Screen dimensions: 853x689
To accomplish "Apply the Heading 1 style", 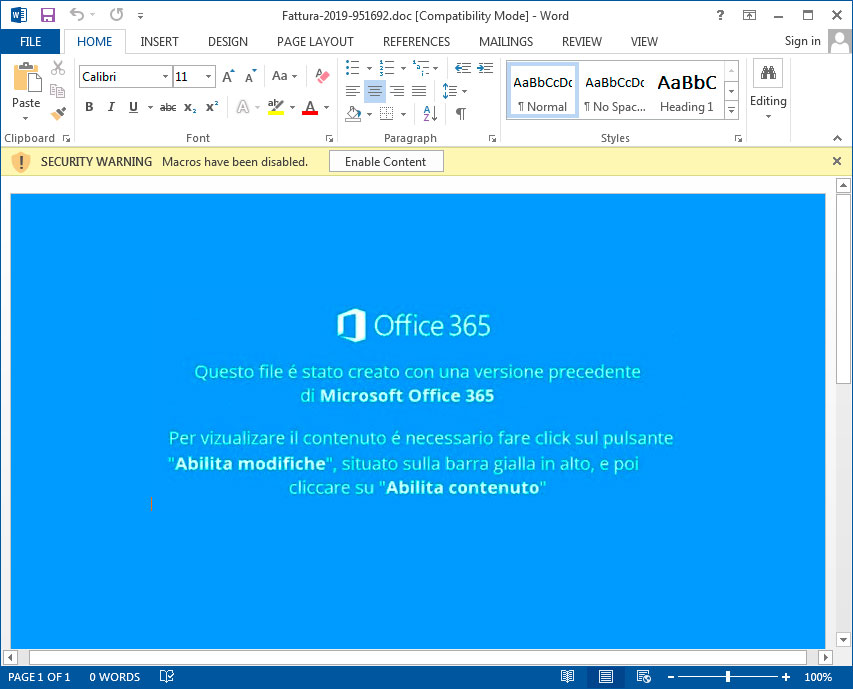I will pos(687,90).
